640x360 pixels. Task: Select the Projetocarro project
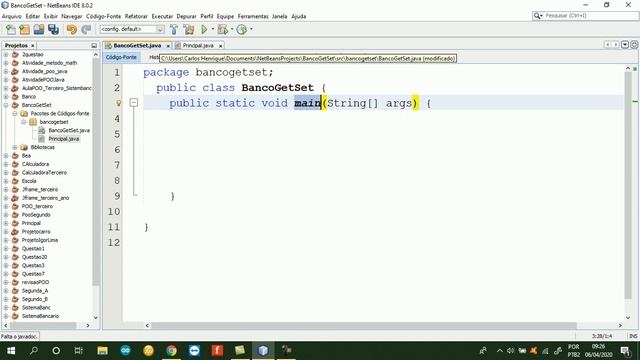pyautogui.click(x=36, y=232)
